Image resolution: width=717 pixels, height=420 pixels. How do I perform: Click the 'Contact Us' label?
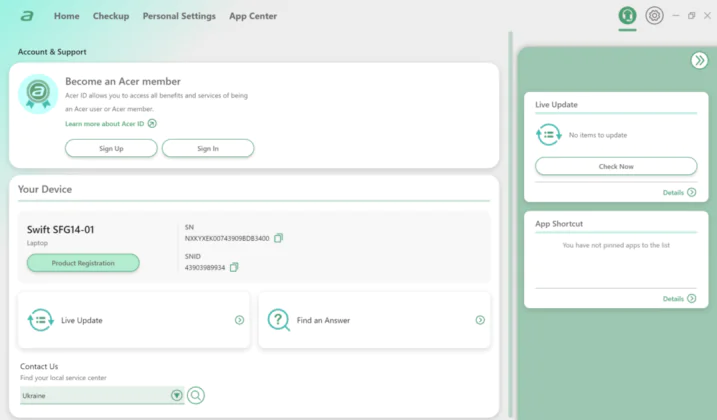(39, 366)
